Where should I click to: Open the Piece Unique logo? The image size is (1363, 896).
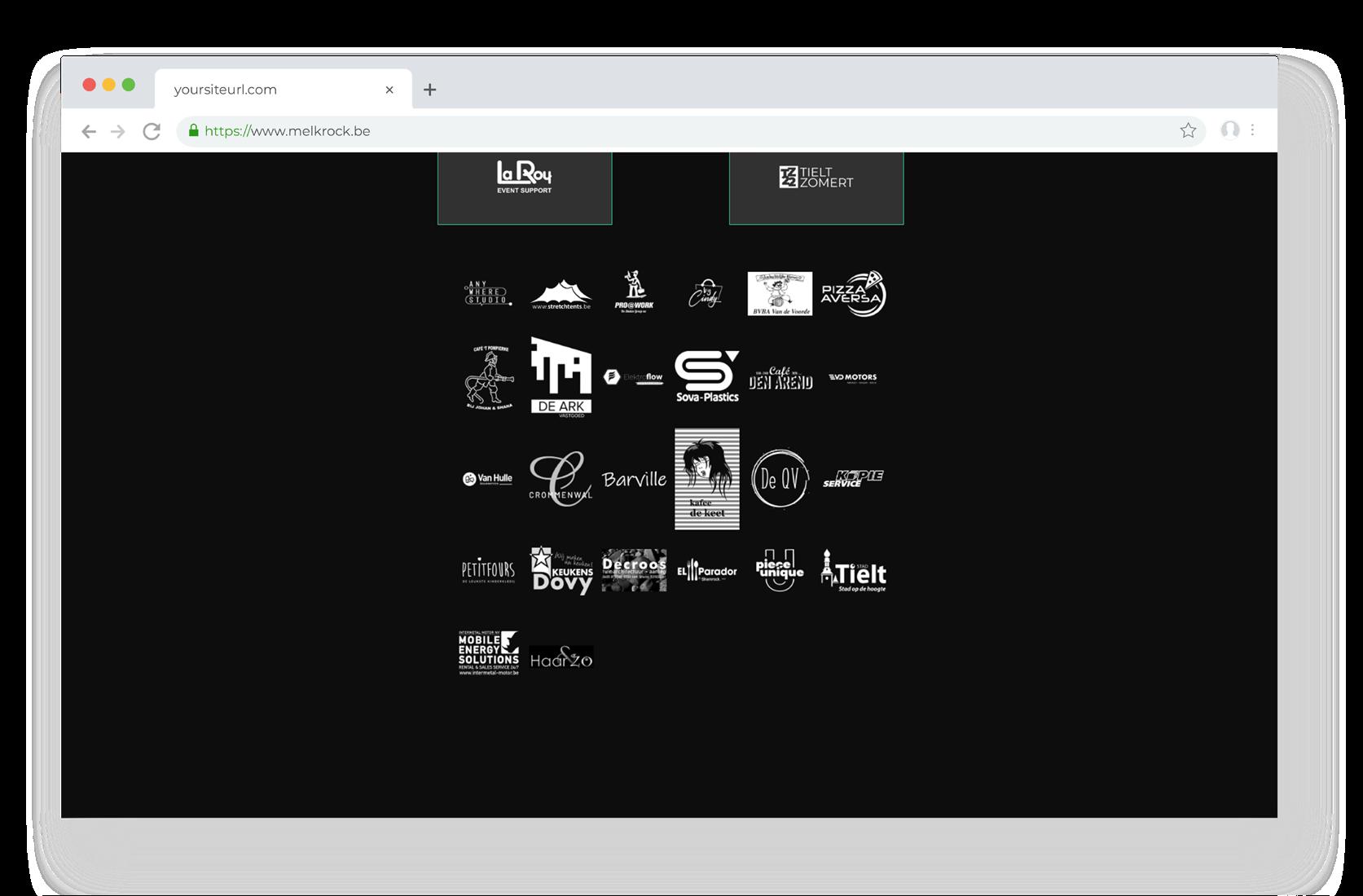[x=780, y=570]
